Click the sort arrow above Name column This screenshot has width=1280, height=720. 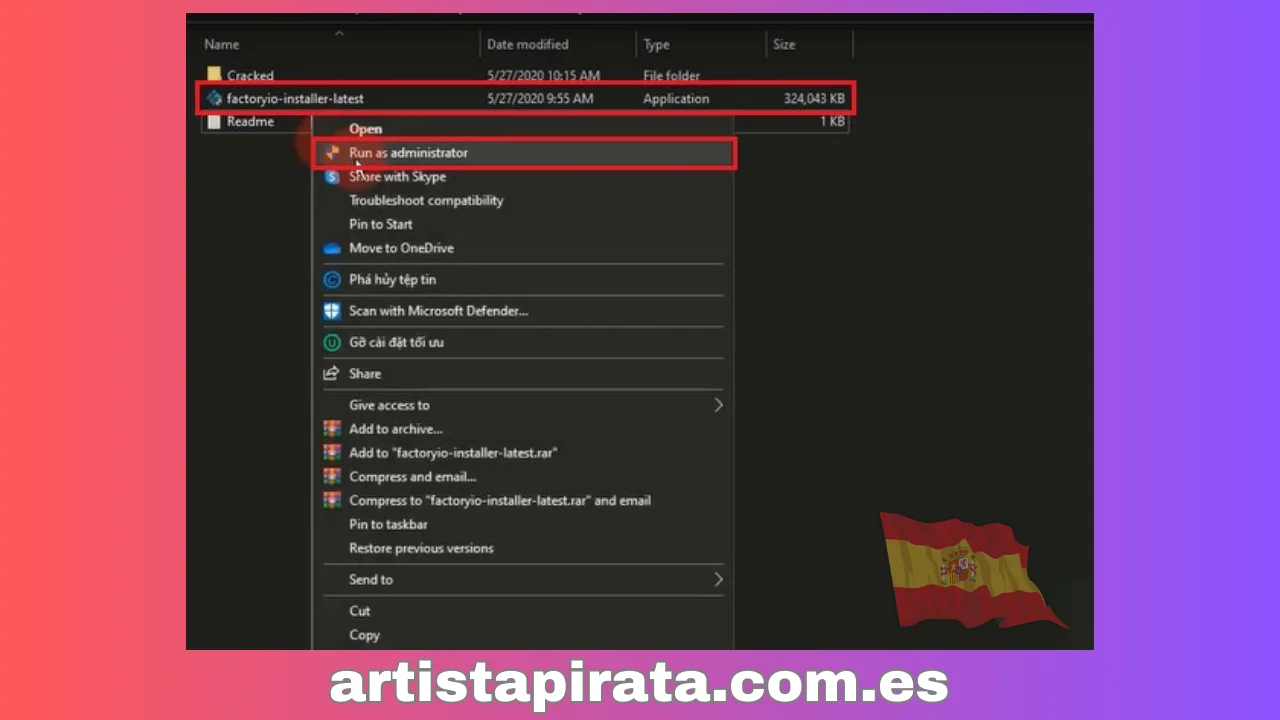(339, 34)
